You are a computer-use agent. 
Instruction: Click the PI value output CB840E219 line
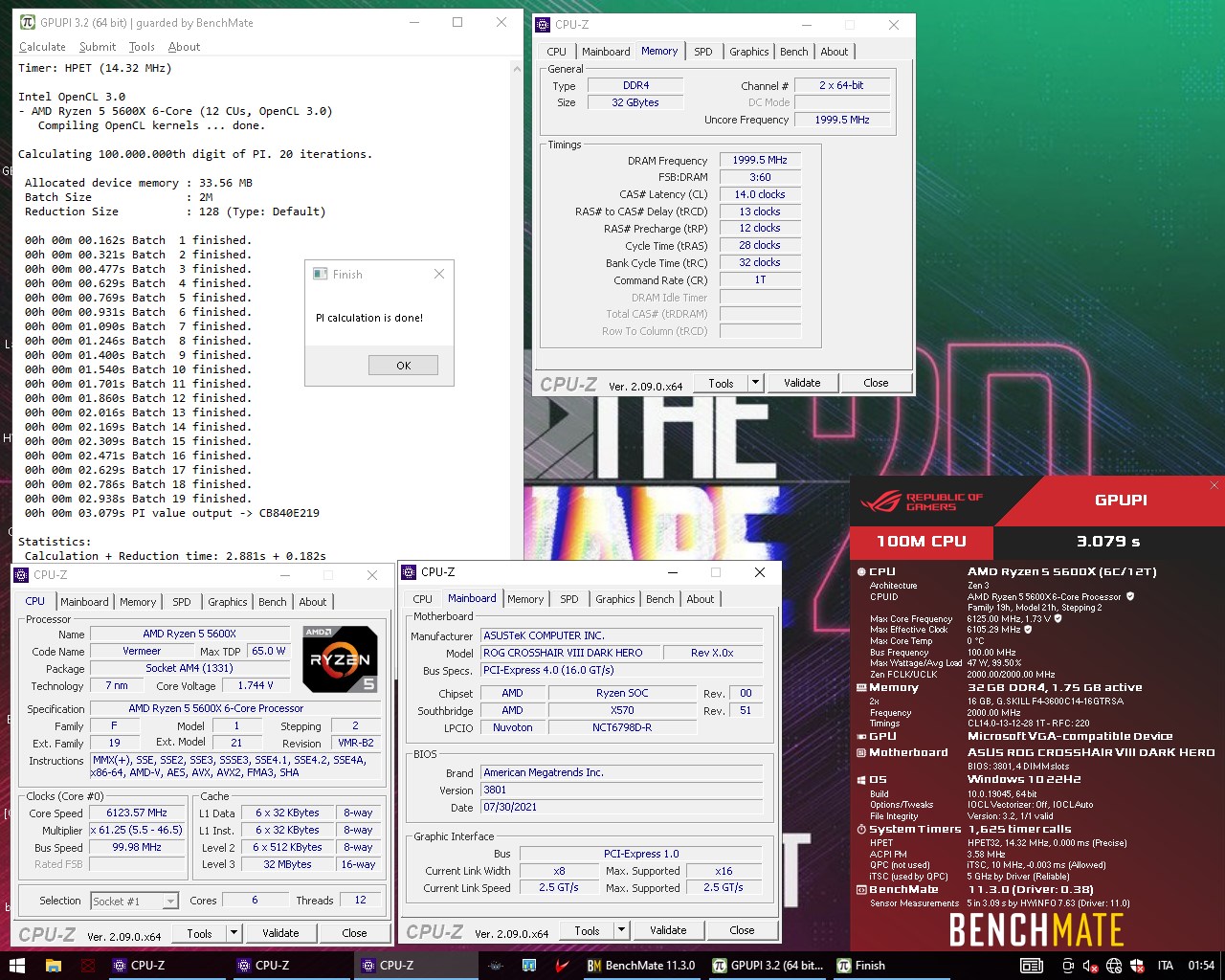[x=172, y=513]
